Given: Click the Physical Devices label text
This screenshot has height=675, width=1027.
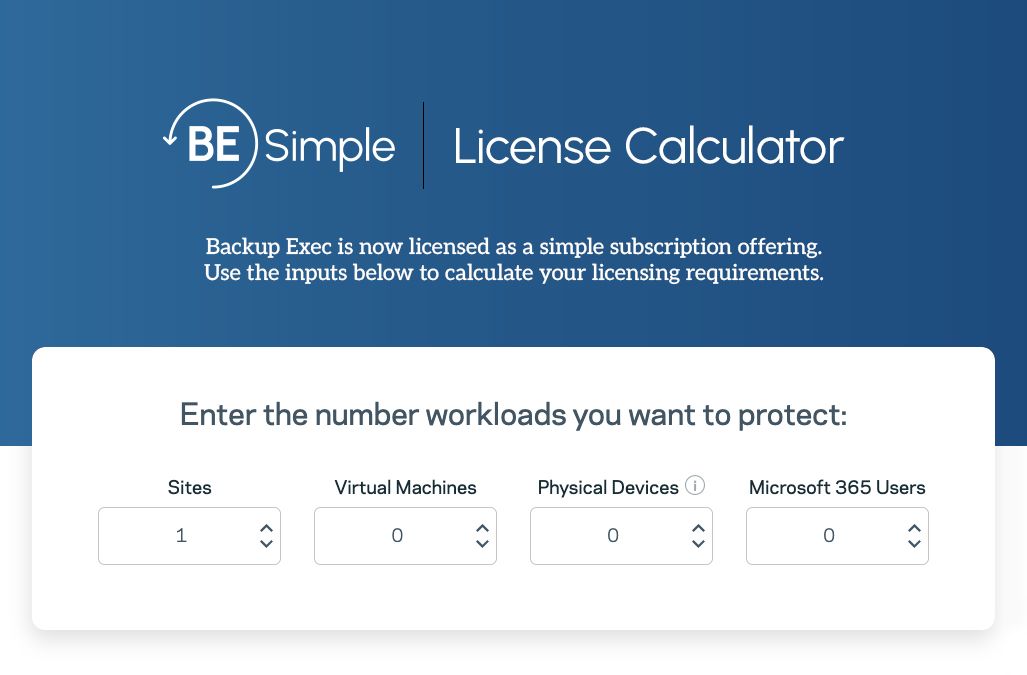Looking at the screenshot, I should point(608,488).
